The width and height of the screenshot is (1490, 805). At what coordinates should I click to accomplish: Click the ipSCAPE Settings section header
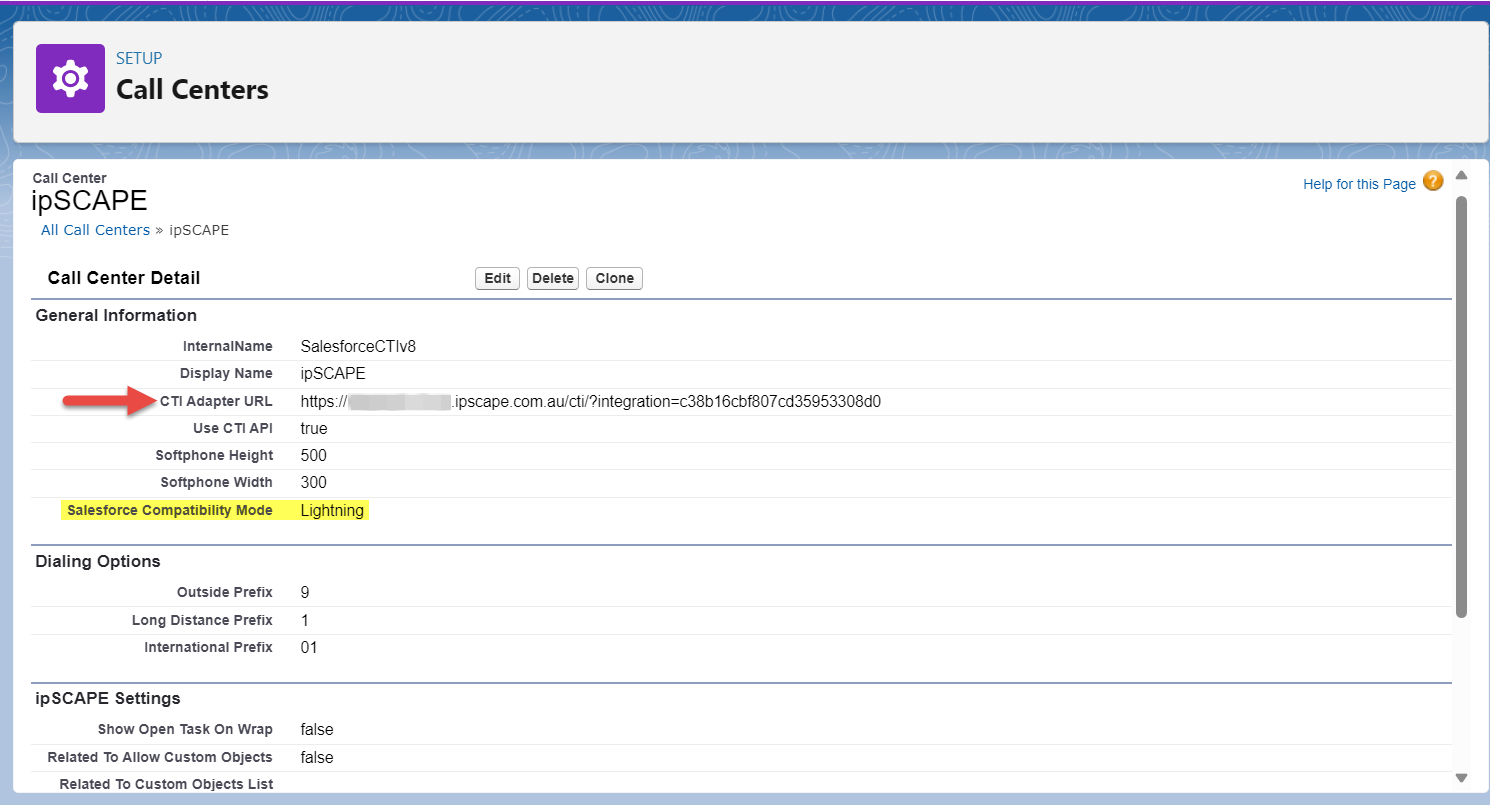(108, 698)
